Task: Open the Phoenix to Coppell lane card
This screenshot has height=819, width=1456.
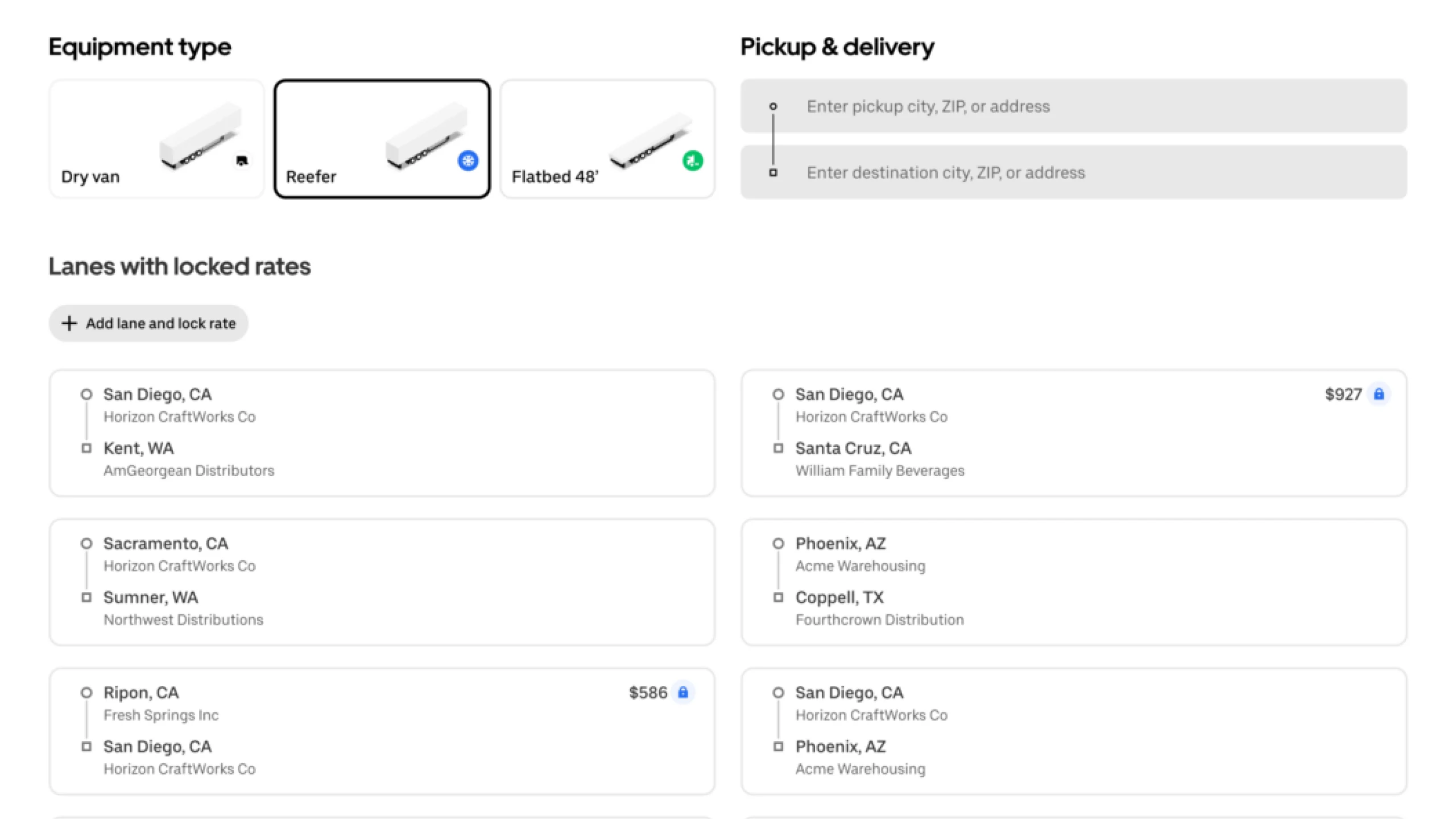Action: [1073, 581]
